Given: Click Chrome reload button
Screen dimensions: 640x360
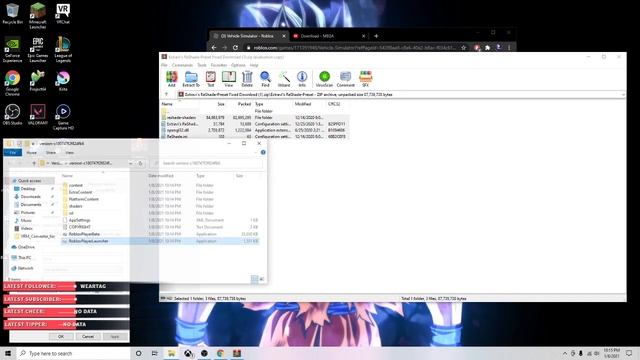Looking at the screenshot, I should (235, 47).
